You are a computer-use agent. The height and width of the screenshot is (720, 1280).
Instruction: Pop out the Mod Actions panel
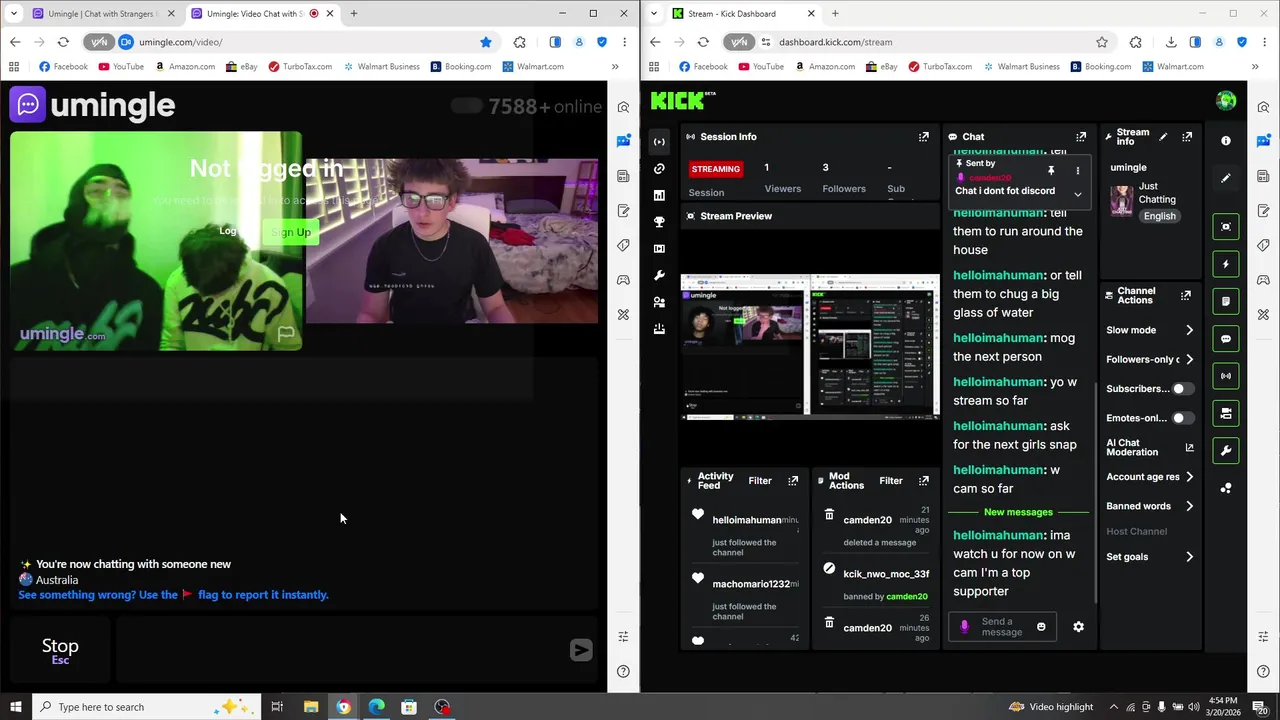pos(924,481)
